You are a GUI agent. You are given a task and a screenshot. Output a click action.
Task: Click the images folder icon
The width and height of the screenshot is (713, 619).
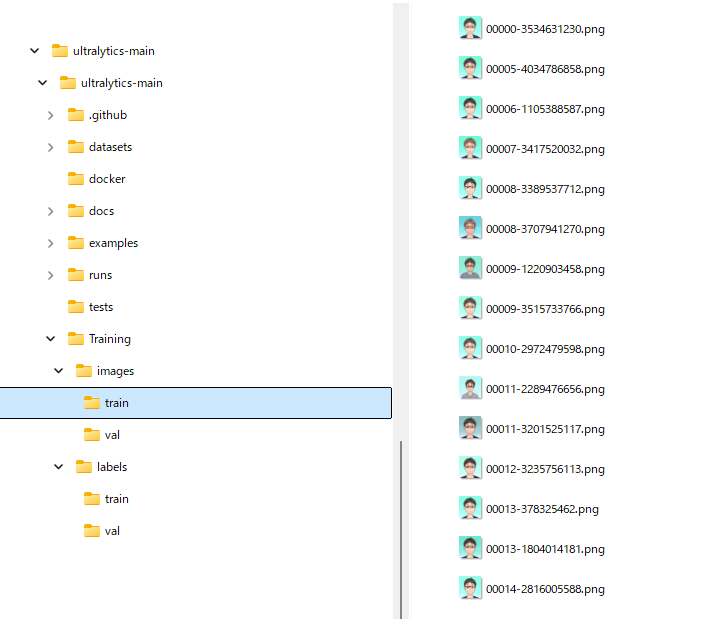(84, 371)
